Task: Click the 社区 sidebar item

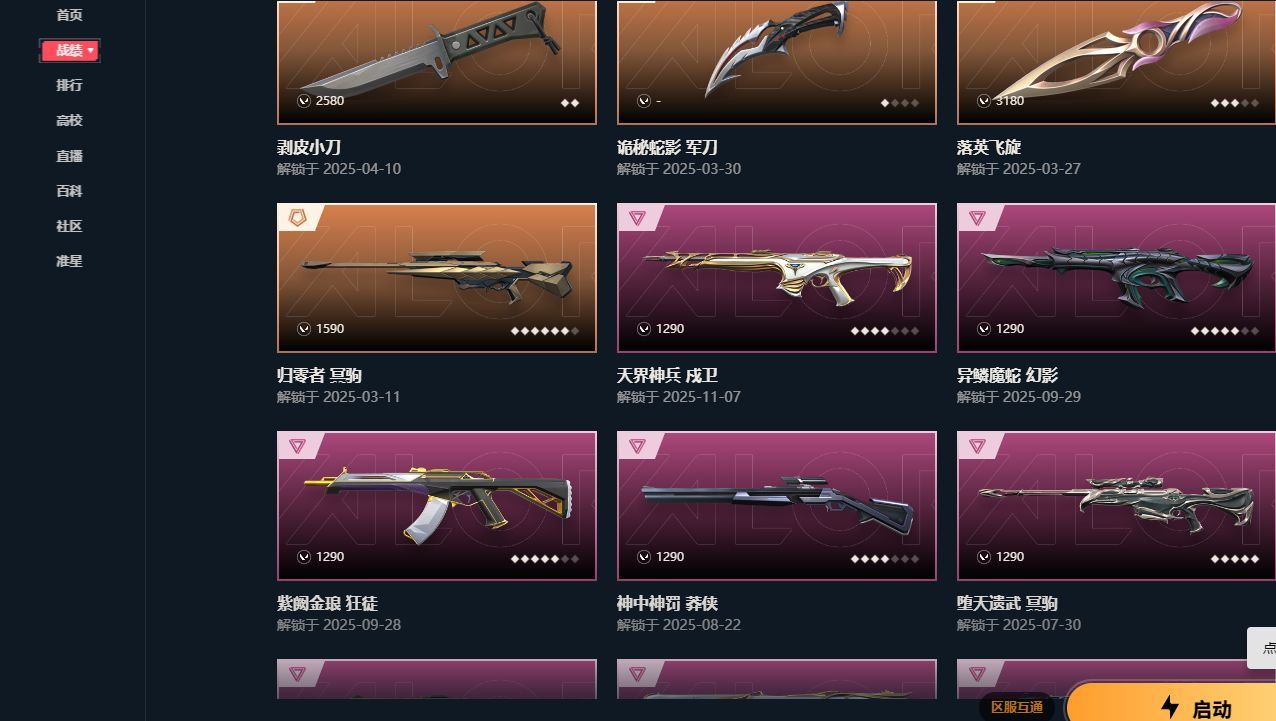Action: pos(69,226)
